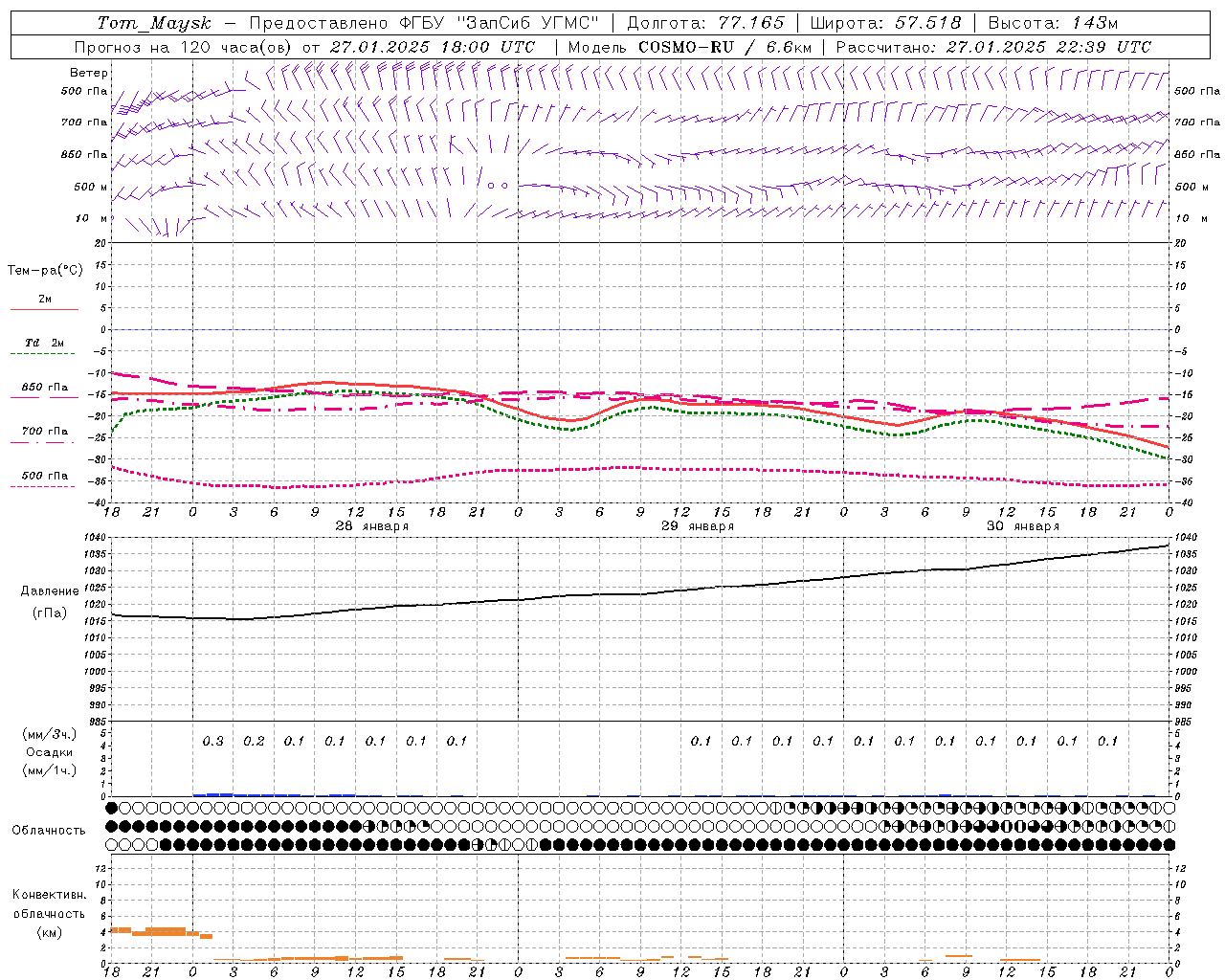
Task: Click the '(км)' unit label for convective cloud
Action: pyautogui.click(x=49, y=932)
